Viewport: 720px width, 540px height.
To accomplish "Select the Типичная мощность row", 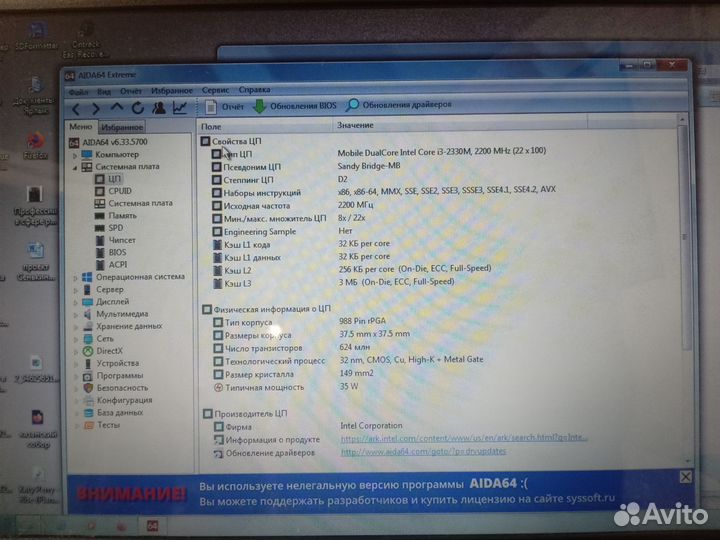I will pos(286,387).
